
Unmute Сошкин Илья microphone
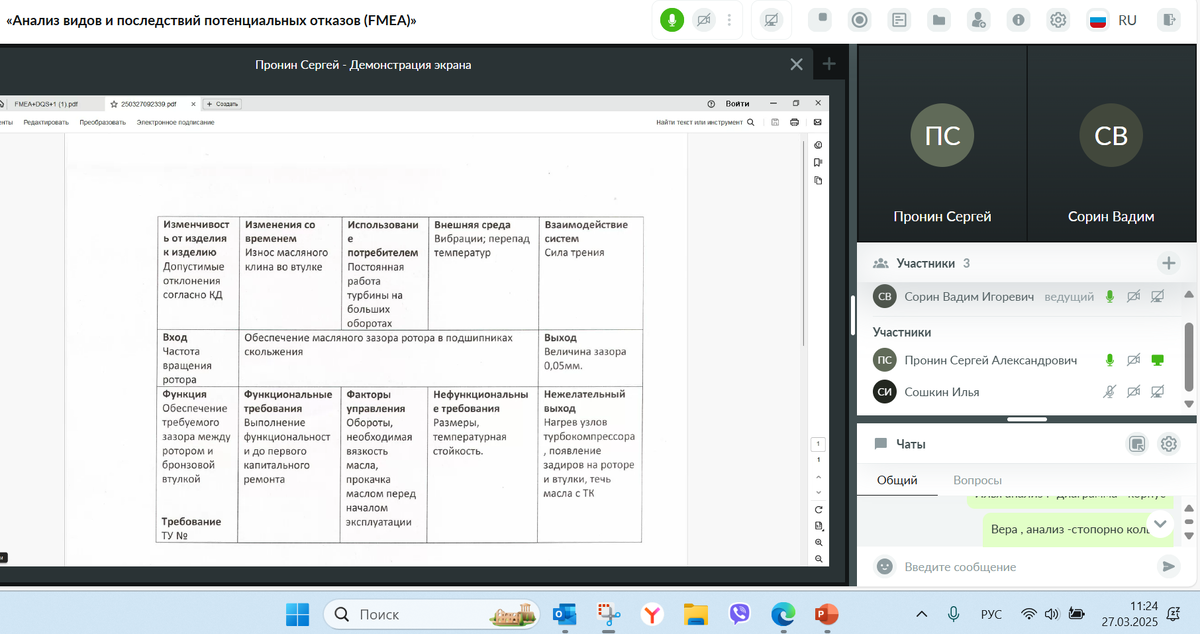coord(1110,391)
